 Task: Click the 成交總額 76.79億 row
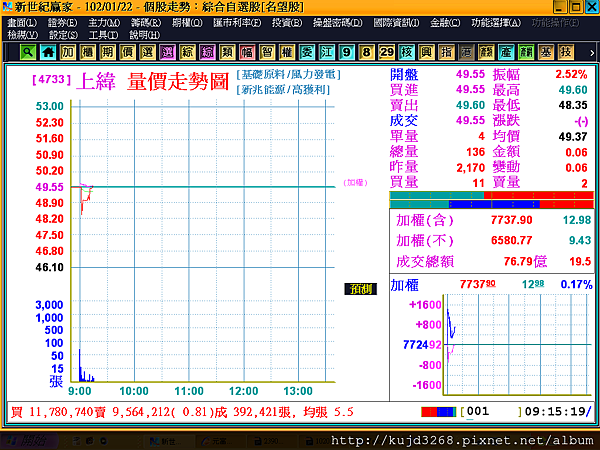(x=493, y=261)
